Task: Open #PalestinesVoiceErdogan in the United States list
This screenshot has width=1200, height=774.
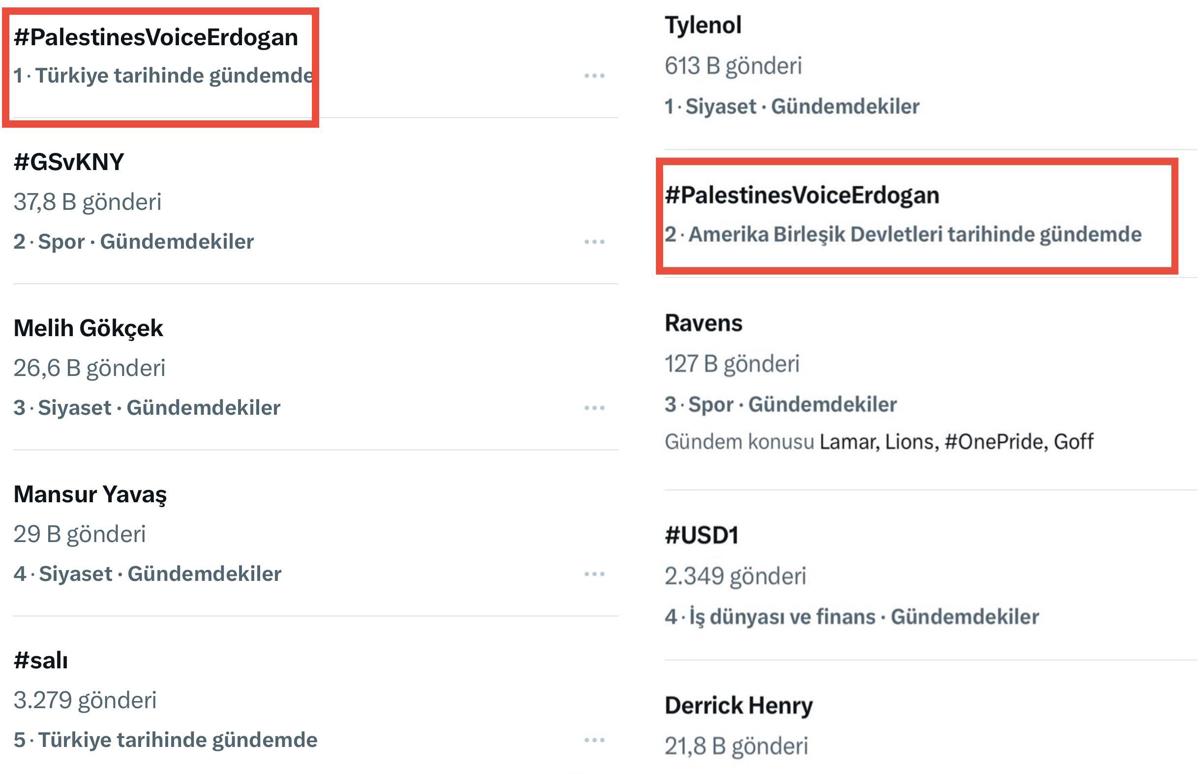Action: (x=802, y=195)
